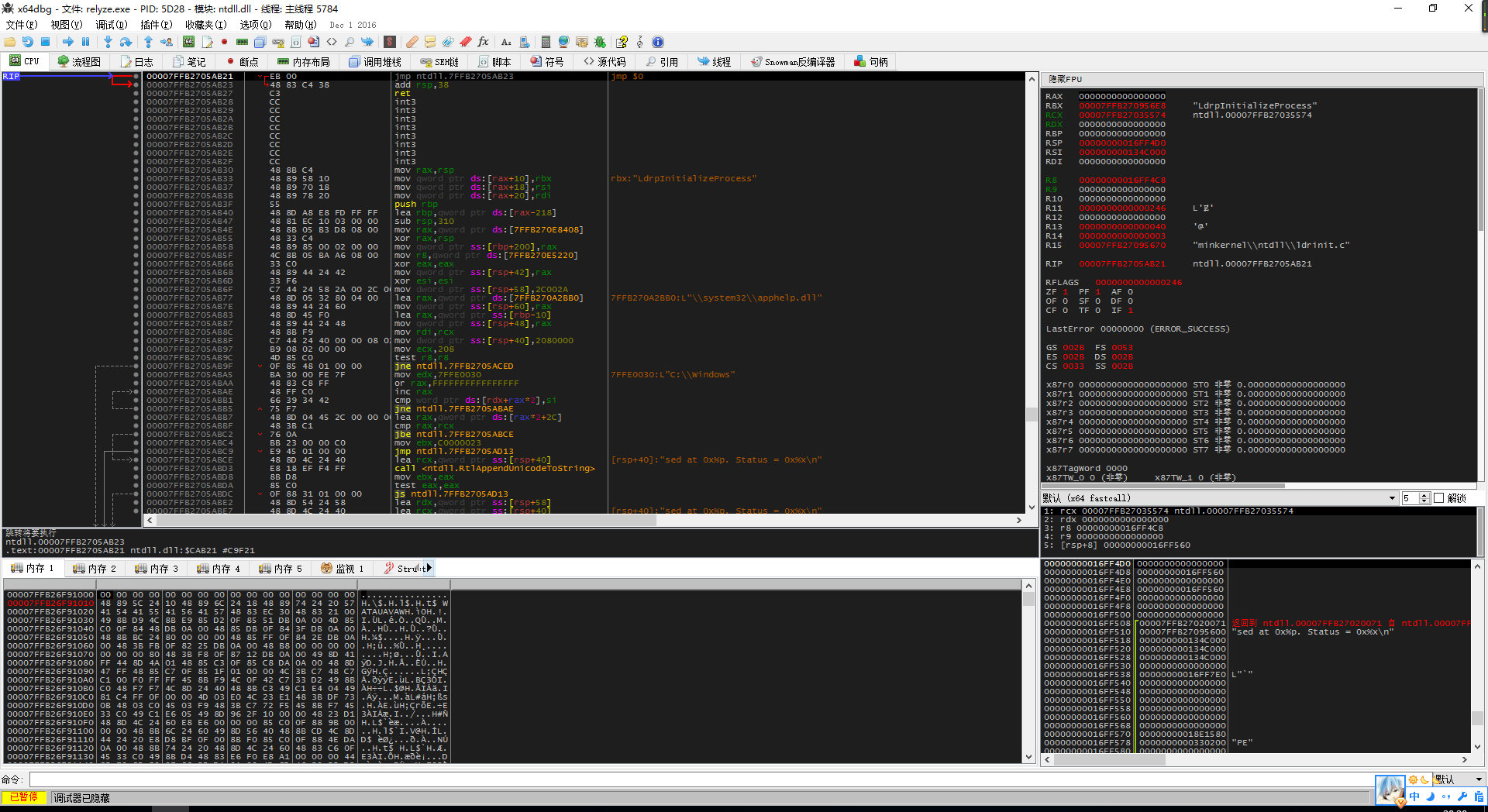This screenshot has height=812, width=1488.
Task: Click the stack panel scroll-down arrow
Action: pyautogui.click(x=1478, y=747)
